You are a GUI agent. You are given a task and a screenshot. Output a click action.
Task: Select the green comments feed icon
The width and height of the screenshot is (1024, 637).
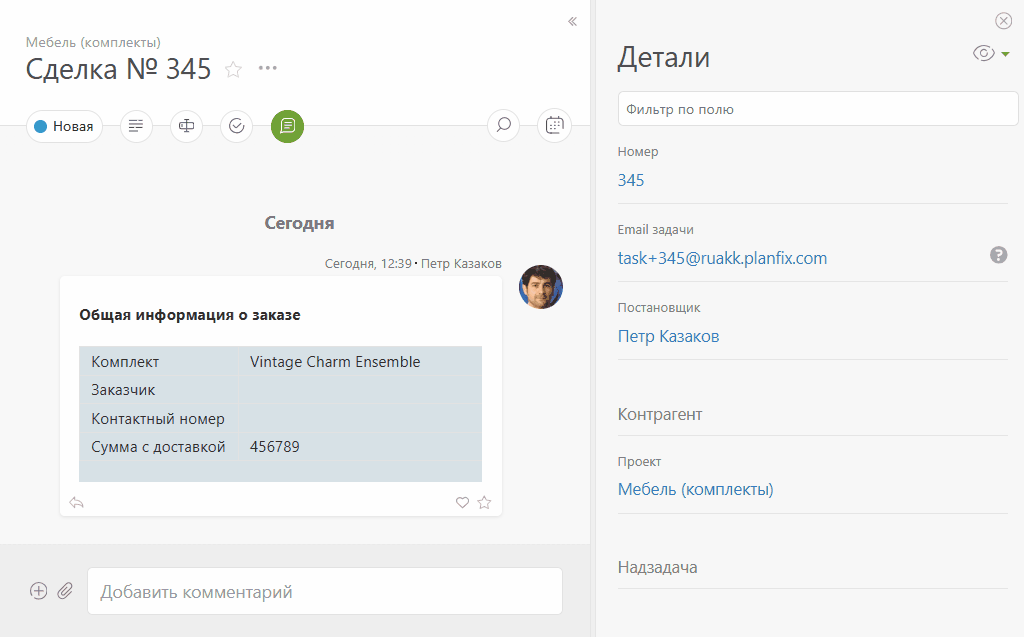(x=287, y=126)
